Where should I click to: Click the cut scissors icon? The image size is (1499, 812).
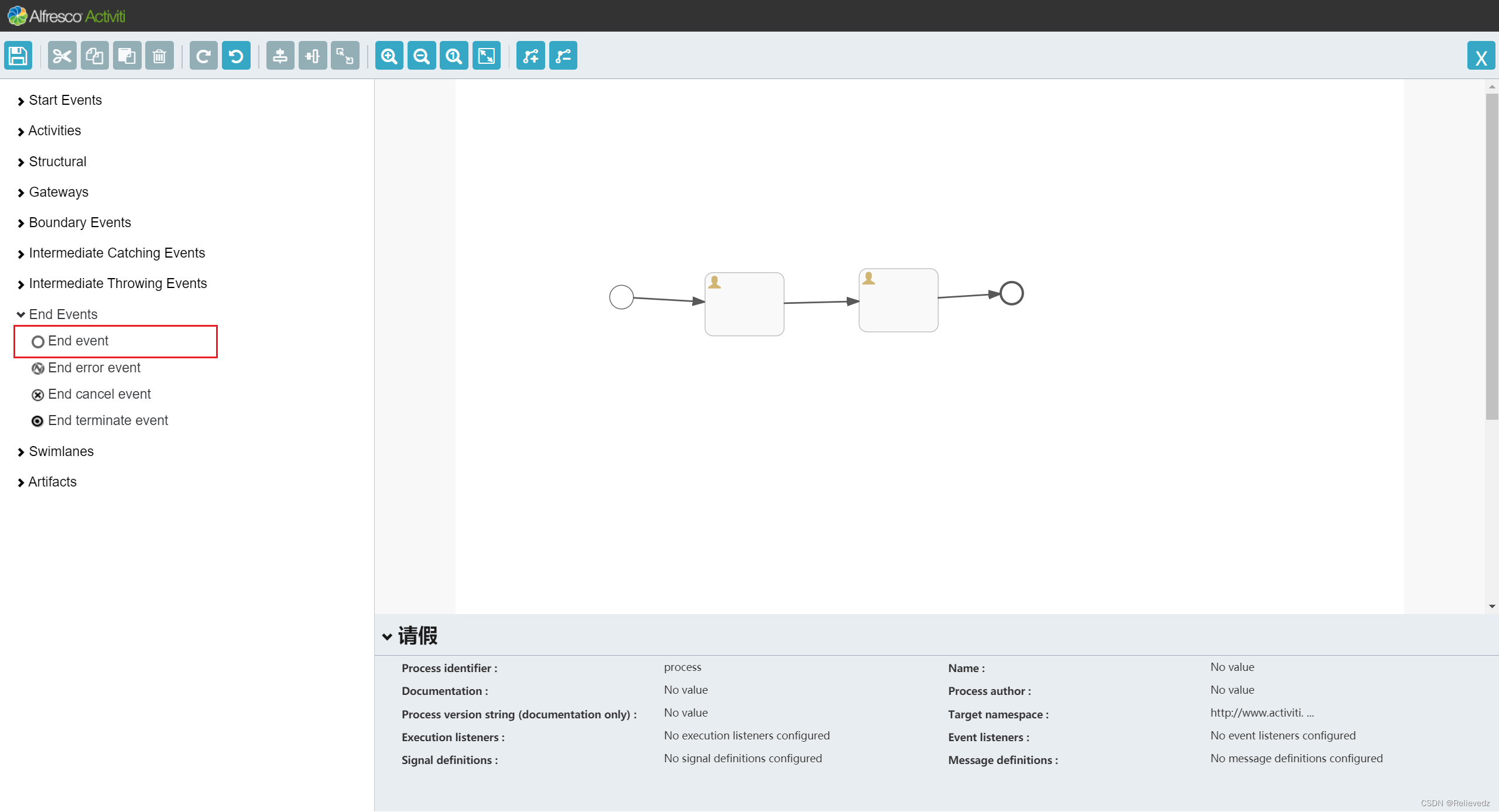coord(62,56)
